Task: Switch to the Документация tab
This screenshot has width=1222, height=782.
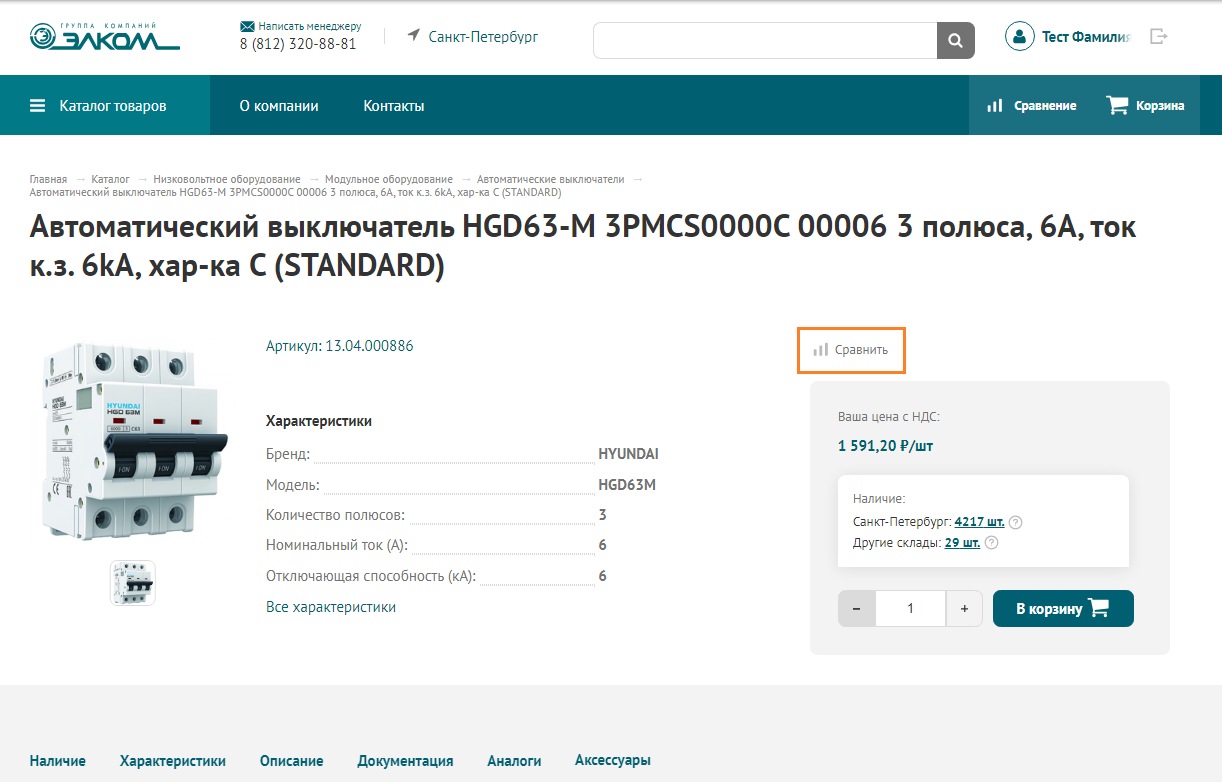Action: click(405, 761)
